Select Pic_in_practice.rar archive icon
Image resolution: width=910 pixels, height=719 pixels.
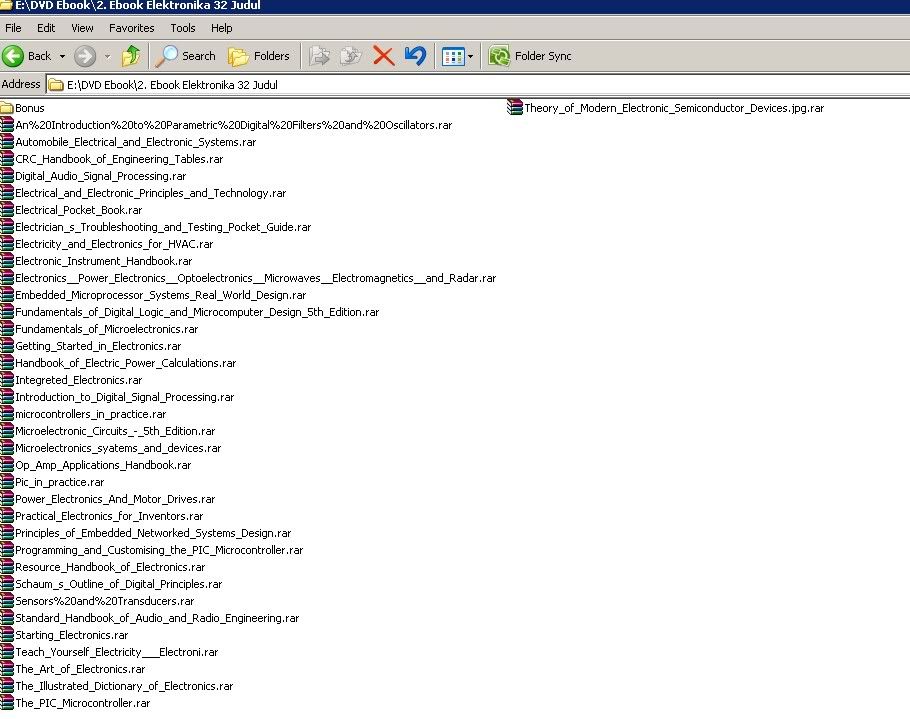pos(7,482)
